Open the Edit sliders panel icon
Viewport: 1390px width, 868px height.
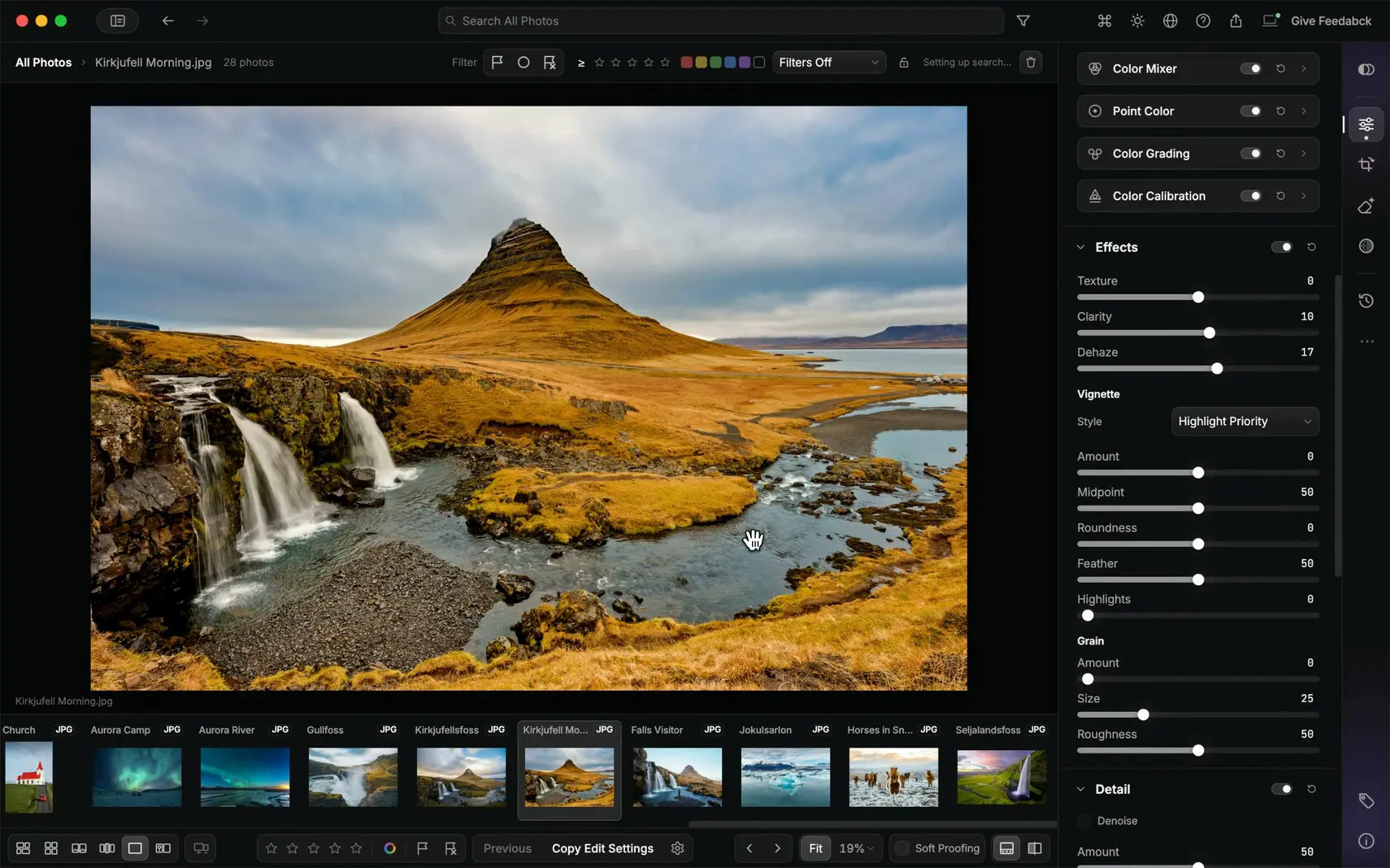(1366, 125)
